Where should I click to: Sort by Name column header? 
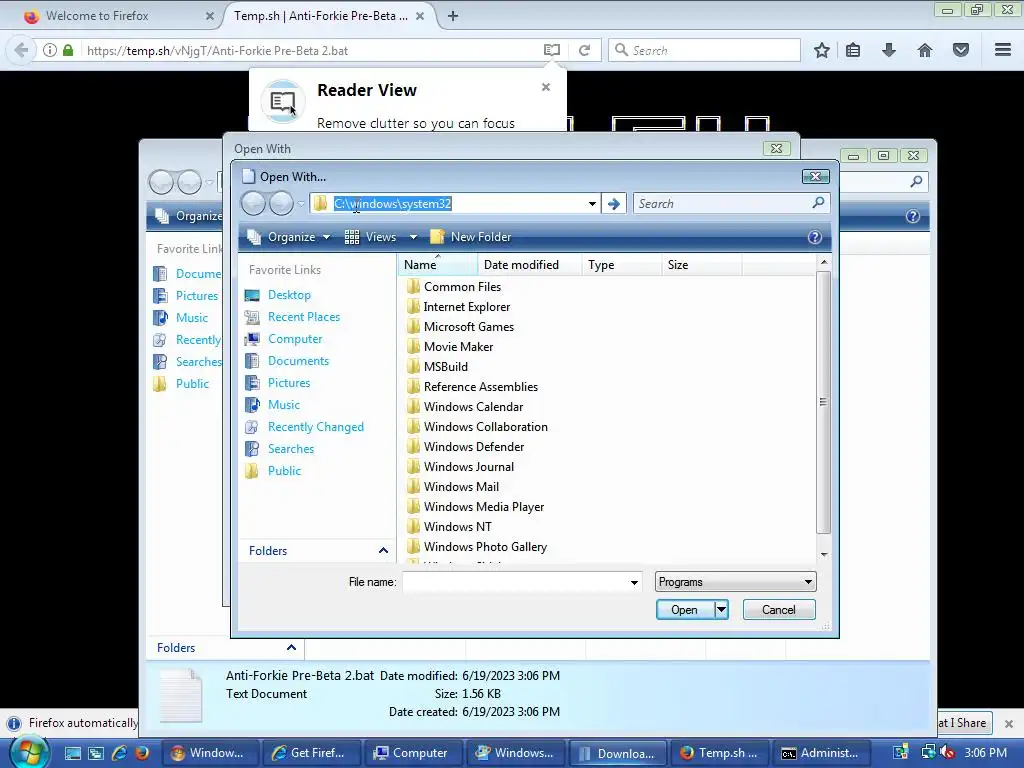coord(437,264)
